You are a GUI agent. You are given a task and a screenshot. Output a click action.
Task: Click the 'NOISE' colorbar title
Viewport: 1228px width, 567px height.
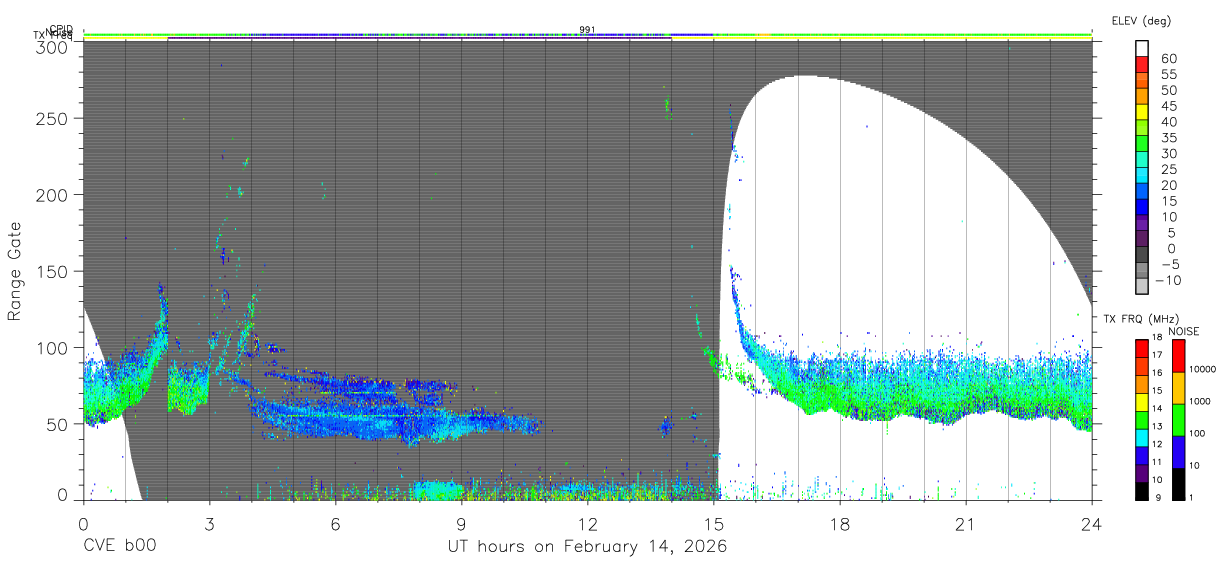pos(1183,331)
